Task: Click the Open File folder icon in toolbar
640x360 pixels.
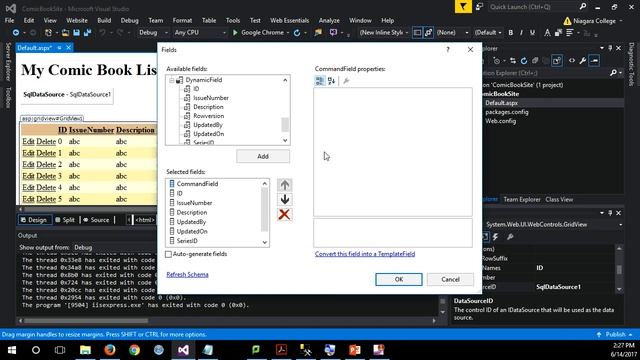Action: [65, 33]
